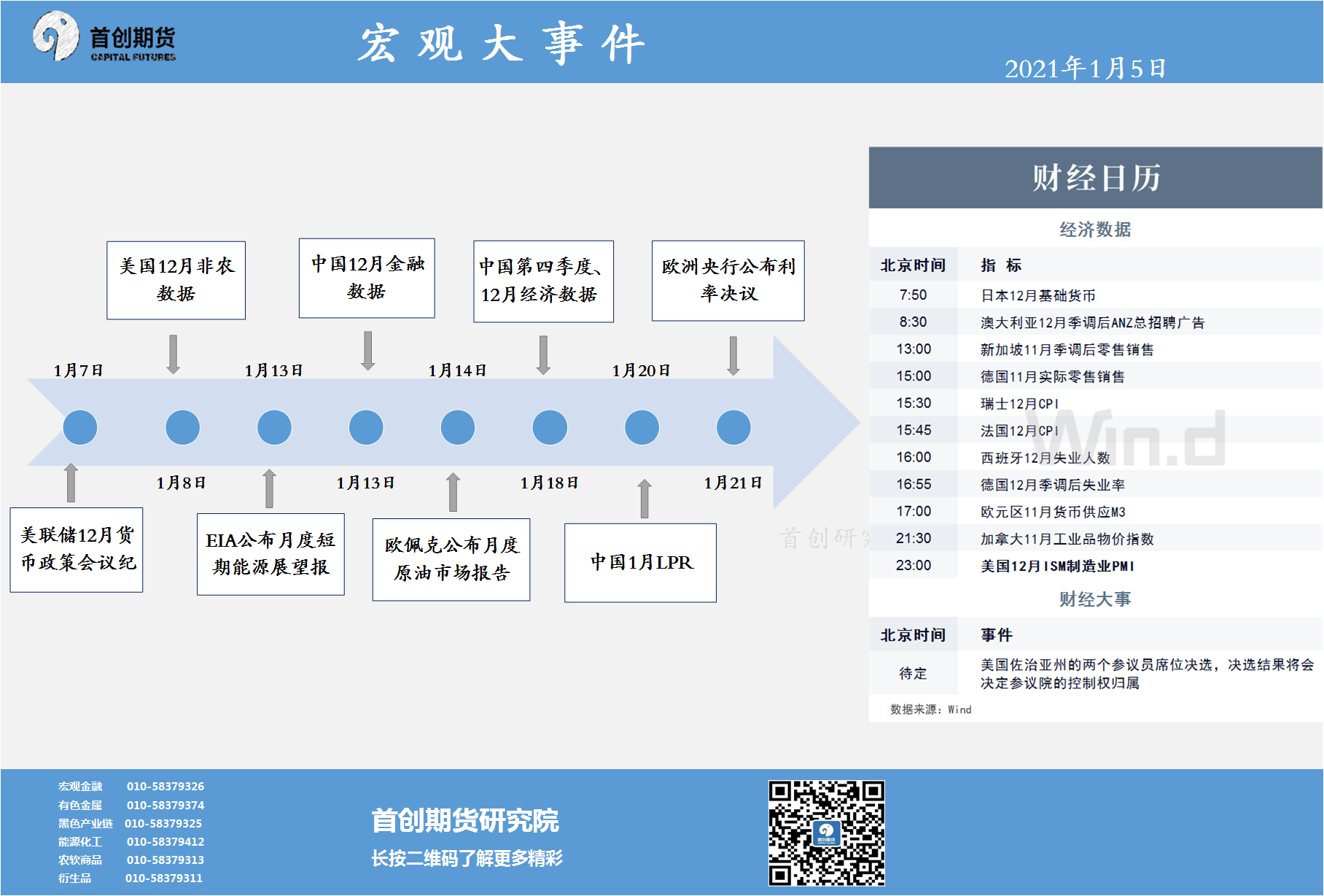Click the 德国12月季调后失业率 row
This screenshot has height=896, width=1324.
[x=1095, y=484]
